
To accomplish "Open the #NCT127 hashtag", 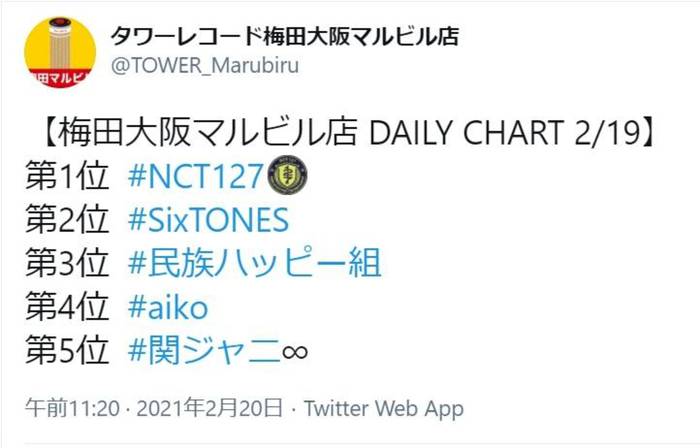I will (x=196, y=175).
